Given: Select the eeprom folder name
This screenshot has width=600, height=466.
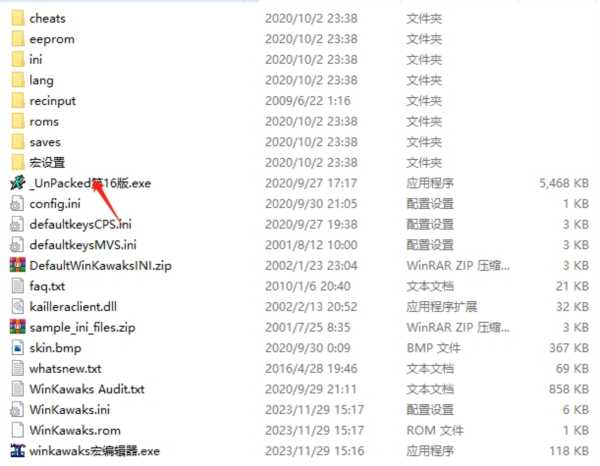Looking at the screenshot, I should tap(52, 39).
